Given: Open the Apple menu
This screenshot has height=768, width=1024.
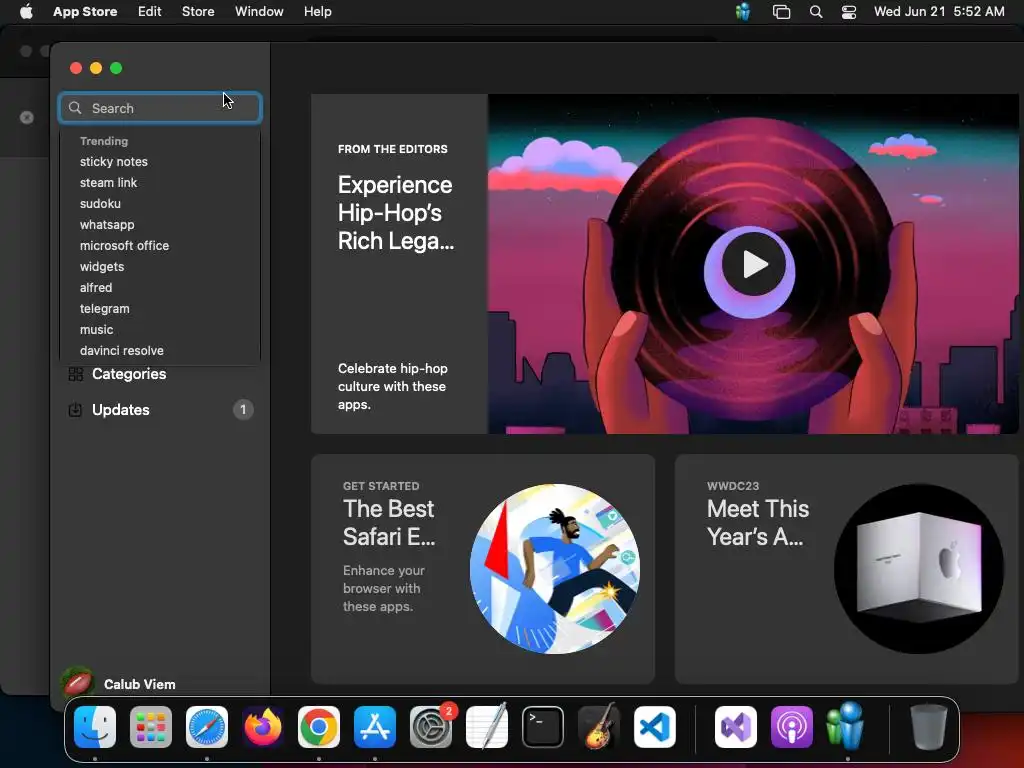Looking at the screenshot, I should tap(26, 11).
